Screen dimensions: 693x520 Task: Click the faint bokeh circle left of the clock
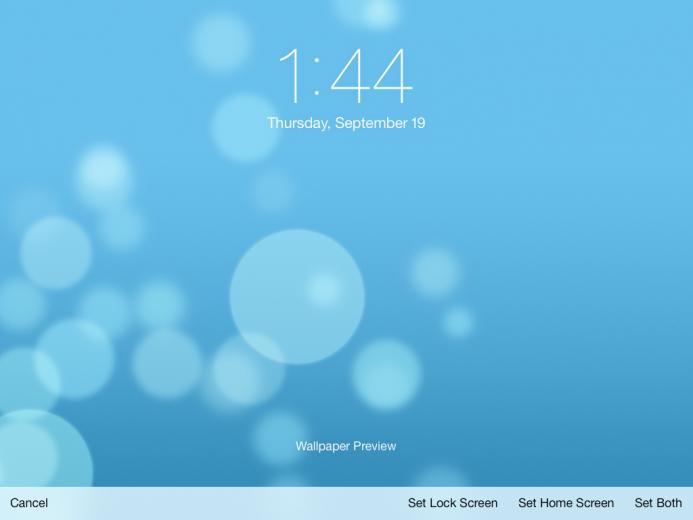(220, 42)
